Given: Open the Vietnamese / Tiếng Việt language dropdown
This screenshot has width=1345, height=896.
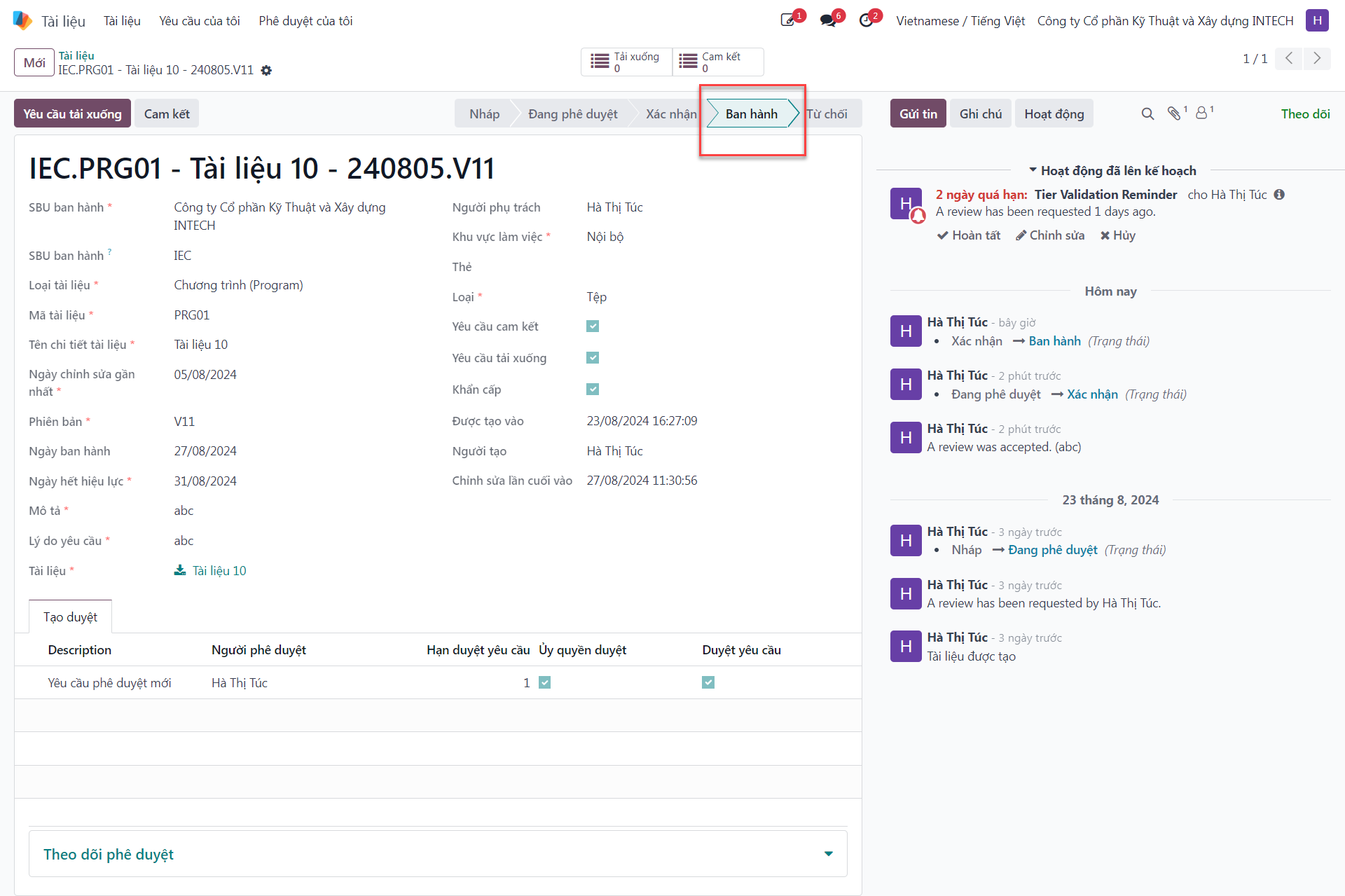Looking at the screenshot, I should [960, 21].
